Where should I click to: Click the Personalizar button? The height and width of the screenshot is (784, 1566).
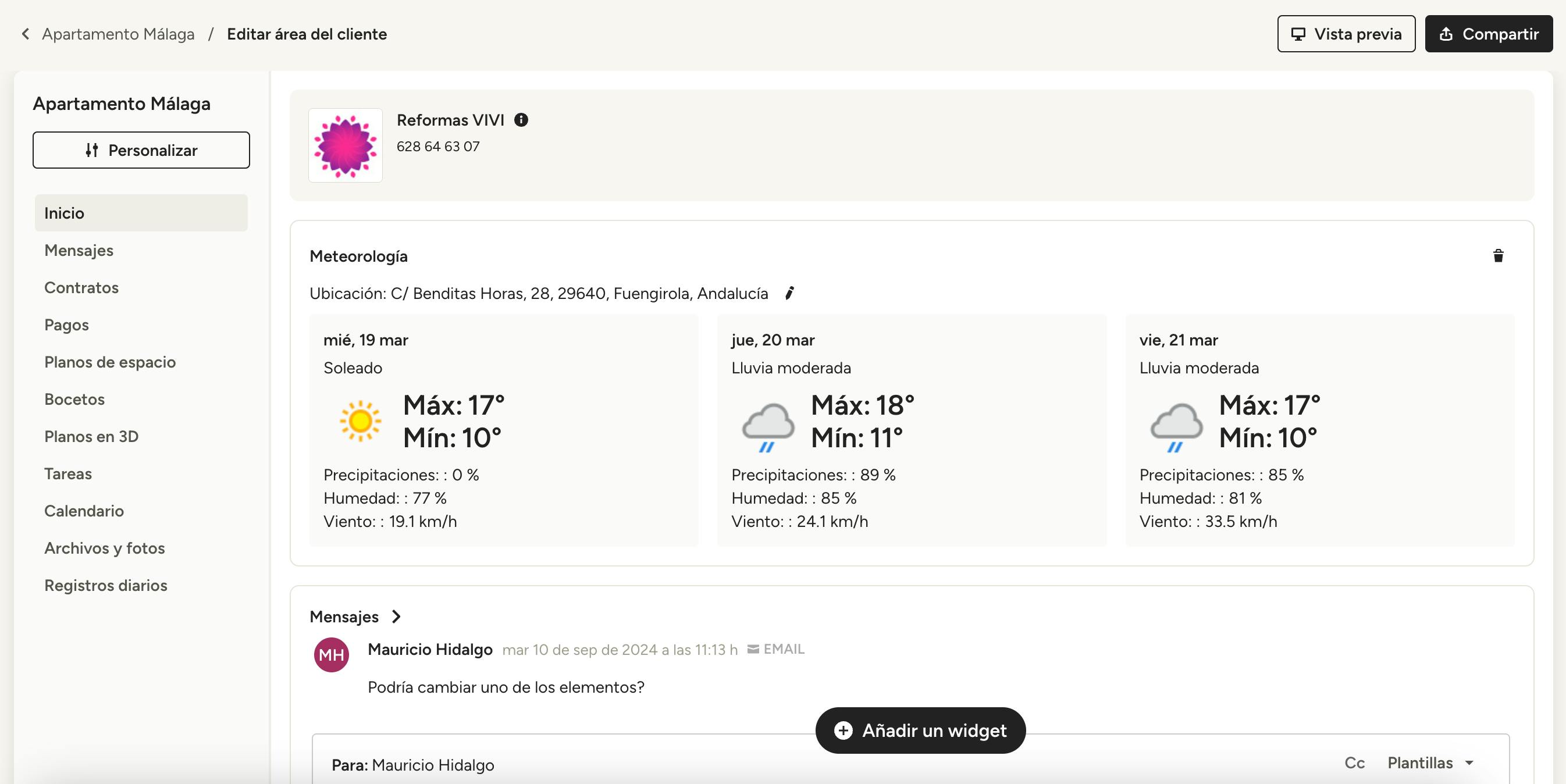[141, 150]
